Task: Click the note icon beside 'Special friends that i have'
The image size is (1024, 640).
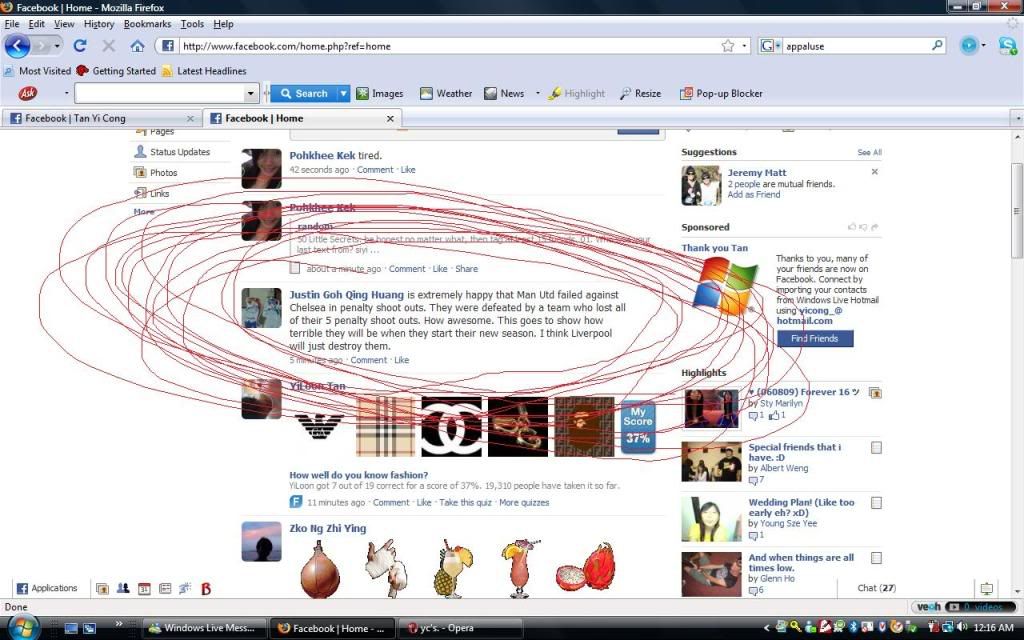Action: pyautogui.click(x=876, y=448)
